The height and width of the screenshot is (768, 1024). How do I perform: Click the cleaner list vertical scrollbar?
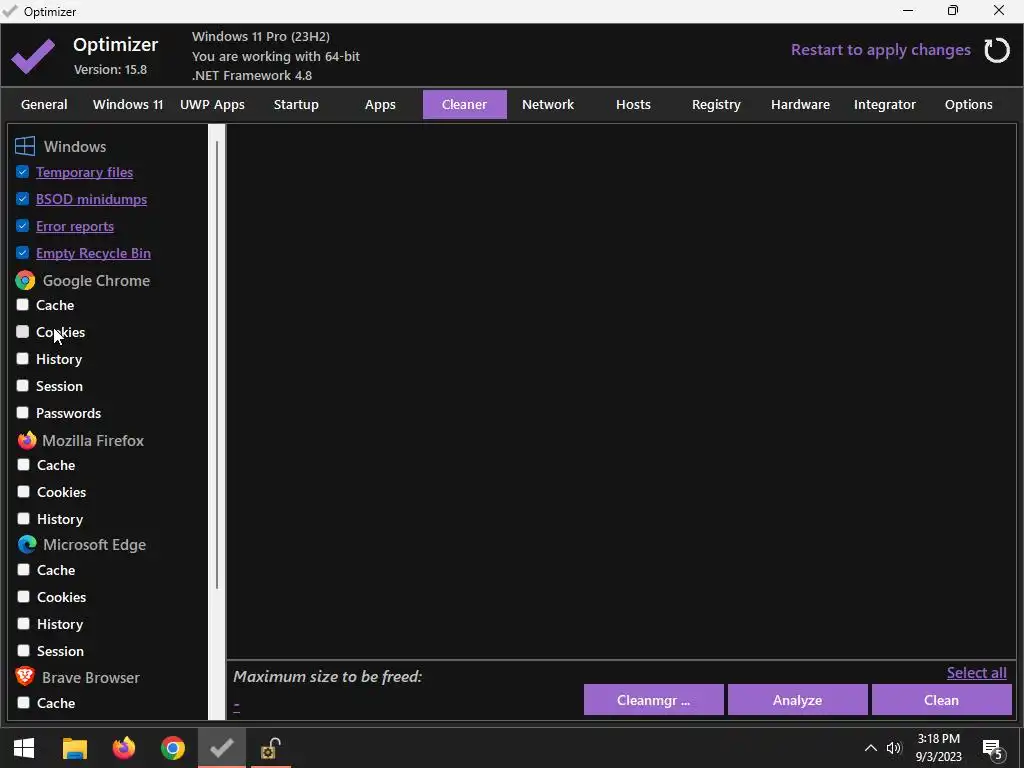[217, 366]
